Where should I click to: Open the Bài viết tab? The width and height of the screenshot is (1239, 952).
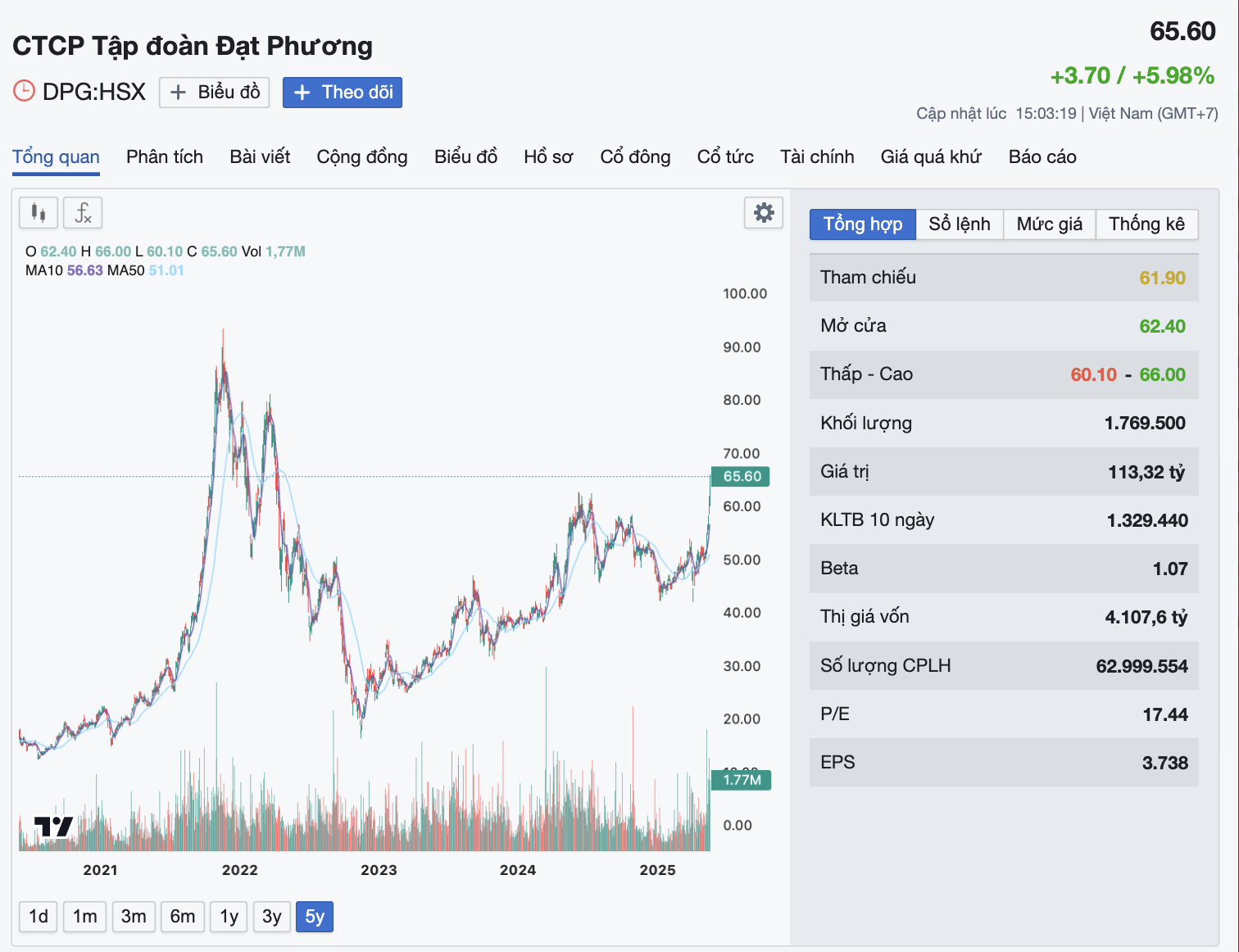[x=260, y=156]
